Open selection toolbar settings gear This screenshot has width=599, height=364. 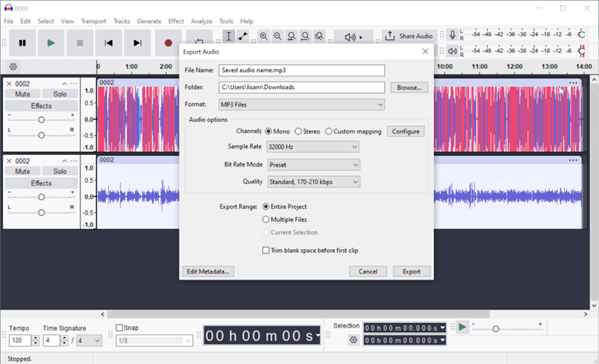pos(353,340)
